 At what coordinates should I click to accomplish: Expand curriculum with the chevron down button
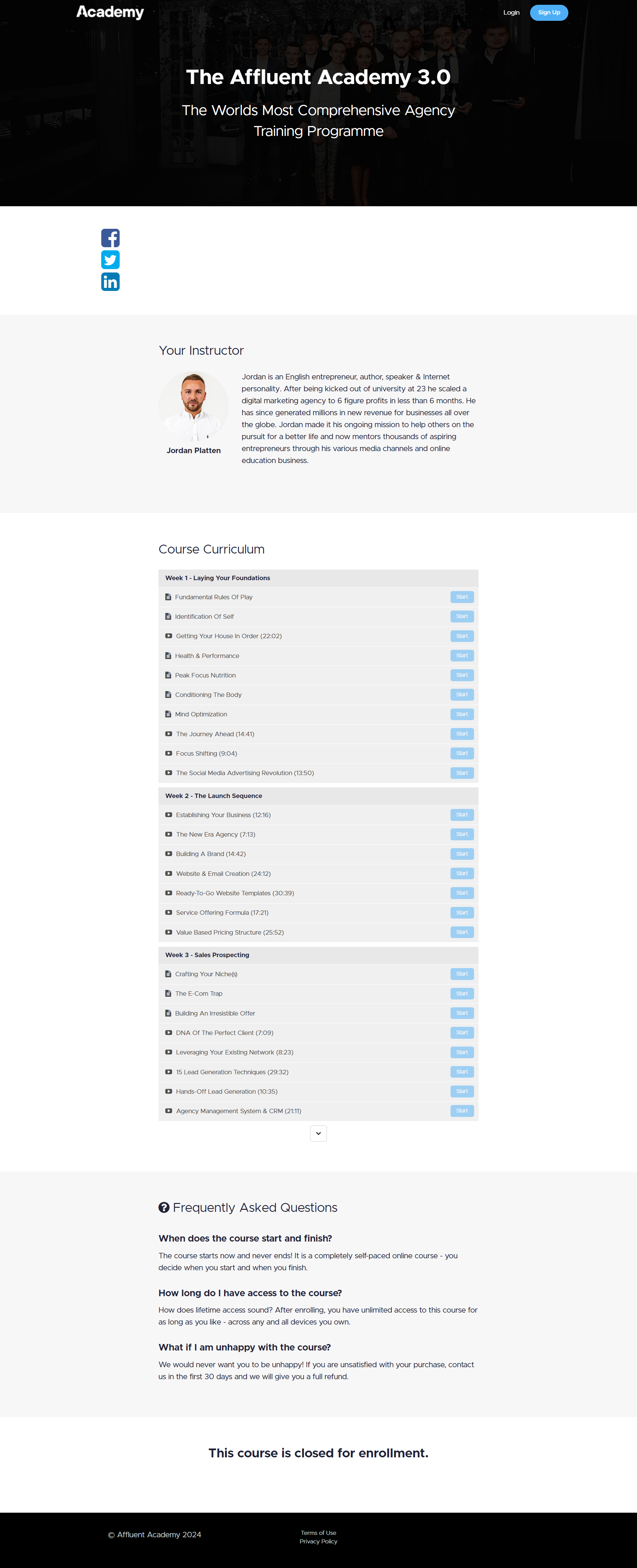click(x=318, y=1133)
